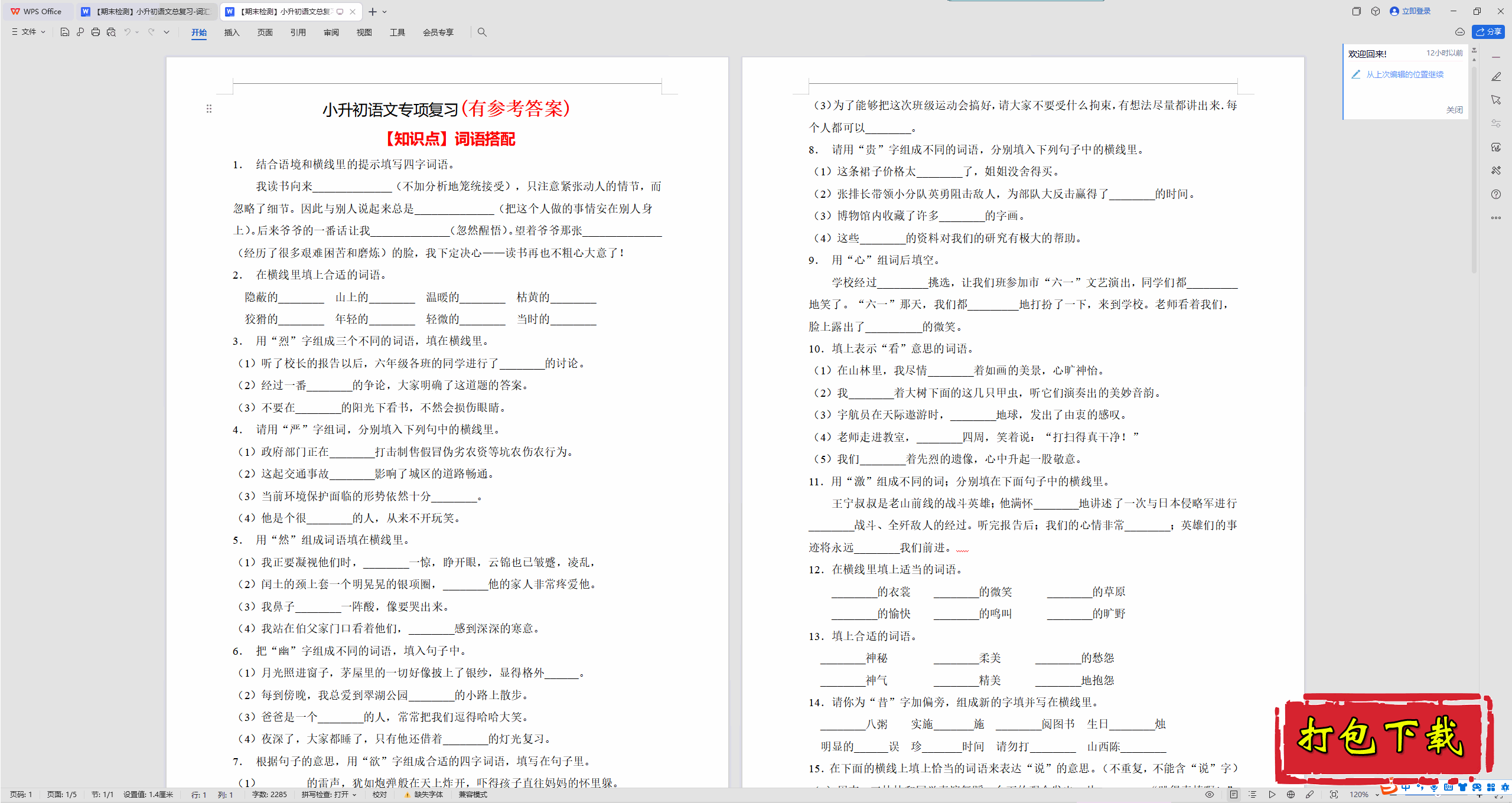Switch to the 词汇 document tab
This screenshot has width=1512, height=803.
146,11
